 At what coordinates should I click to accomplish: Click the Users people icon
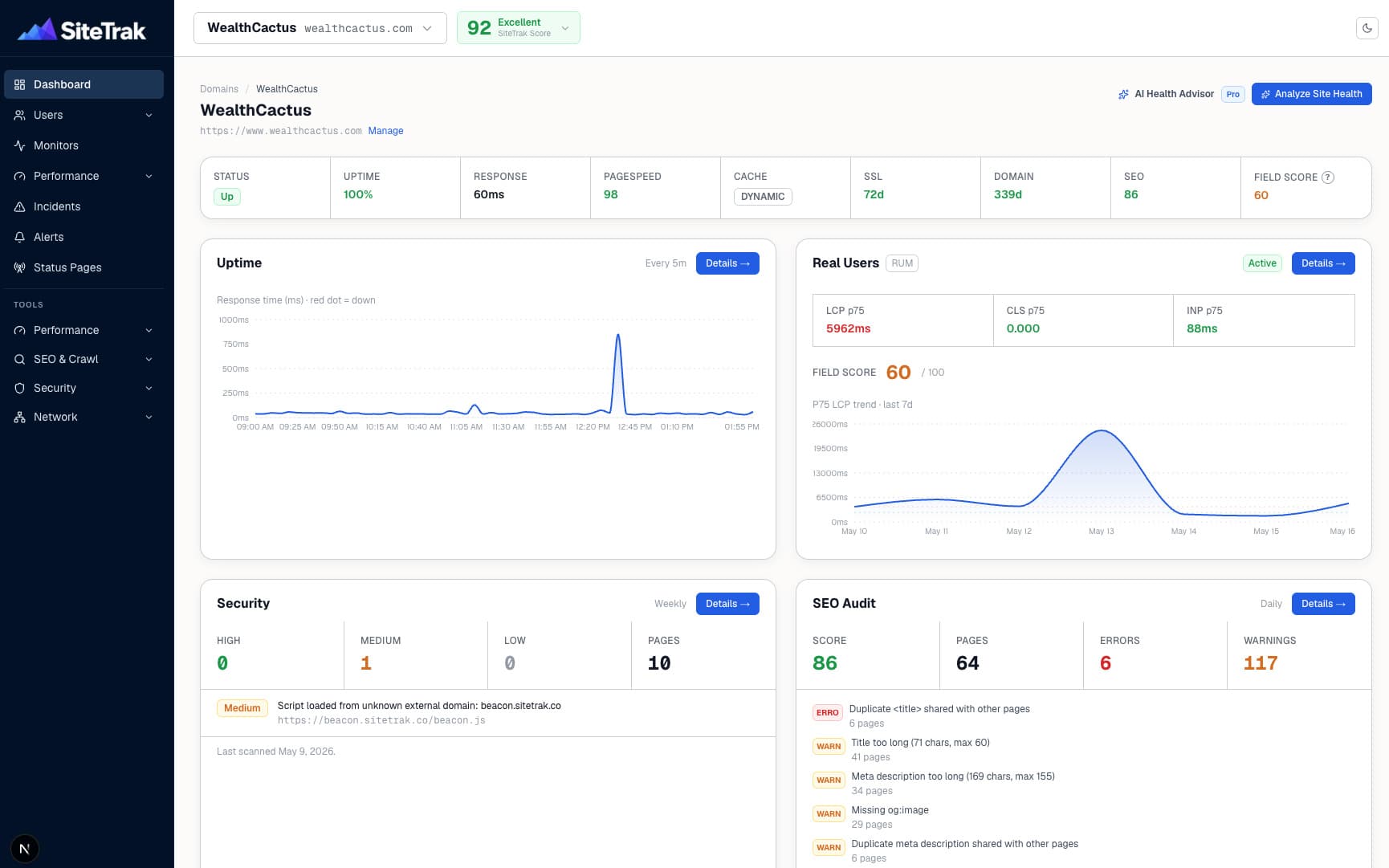[x=20, y=115]
